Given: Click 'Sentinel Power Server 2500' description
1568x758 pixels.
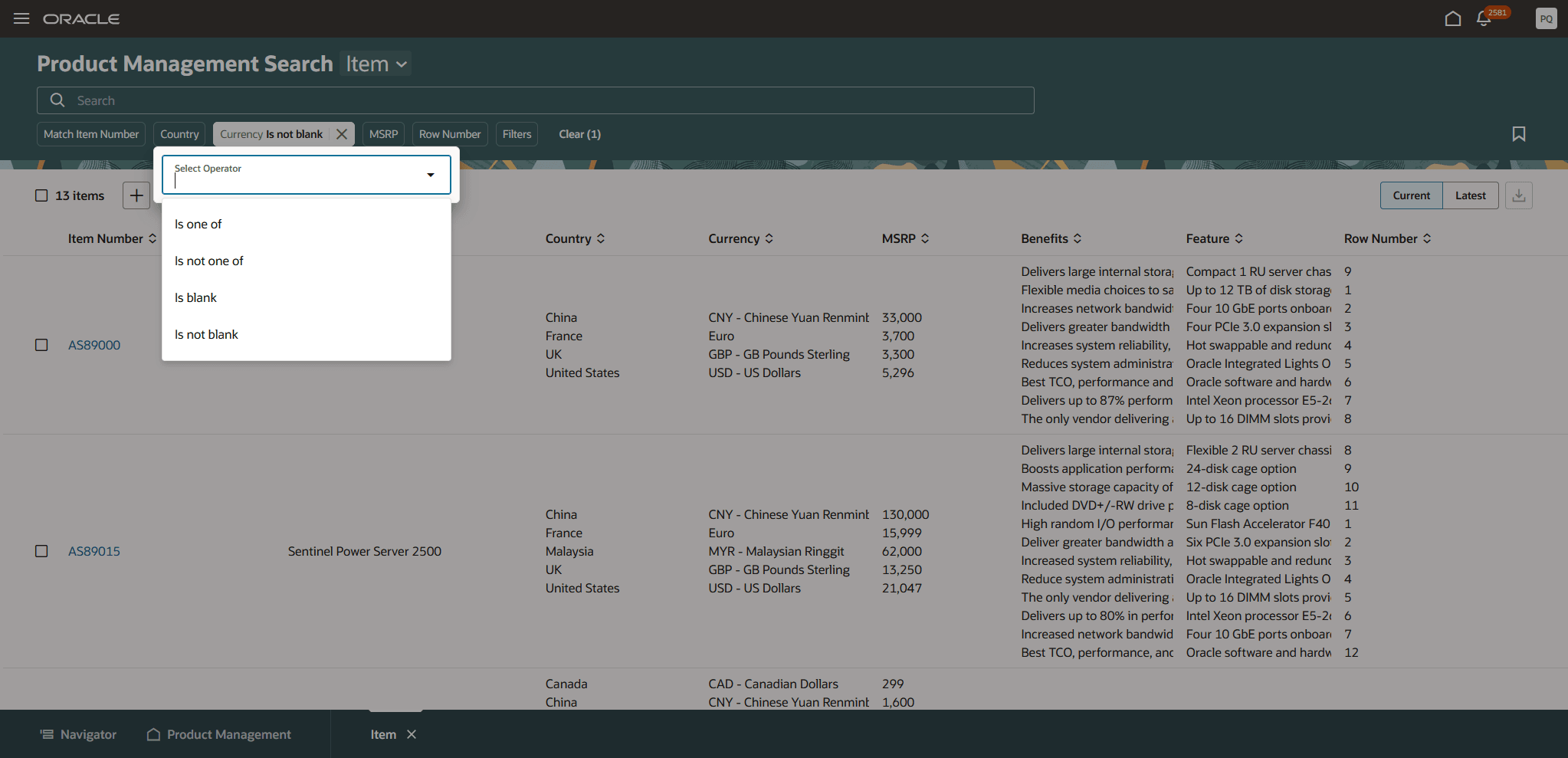Looking at the screenshot, I should (x=365, y=551).
